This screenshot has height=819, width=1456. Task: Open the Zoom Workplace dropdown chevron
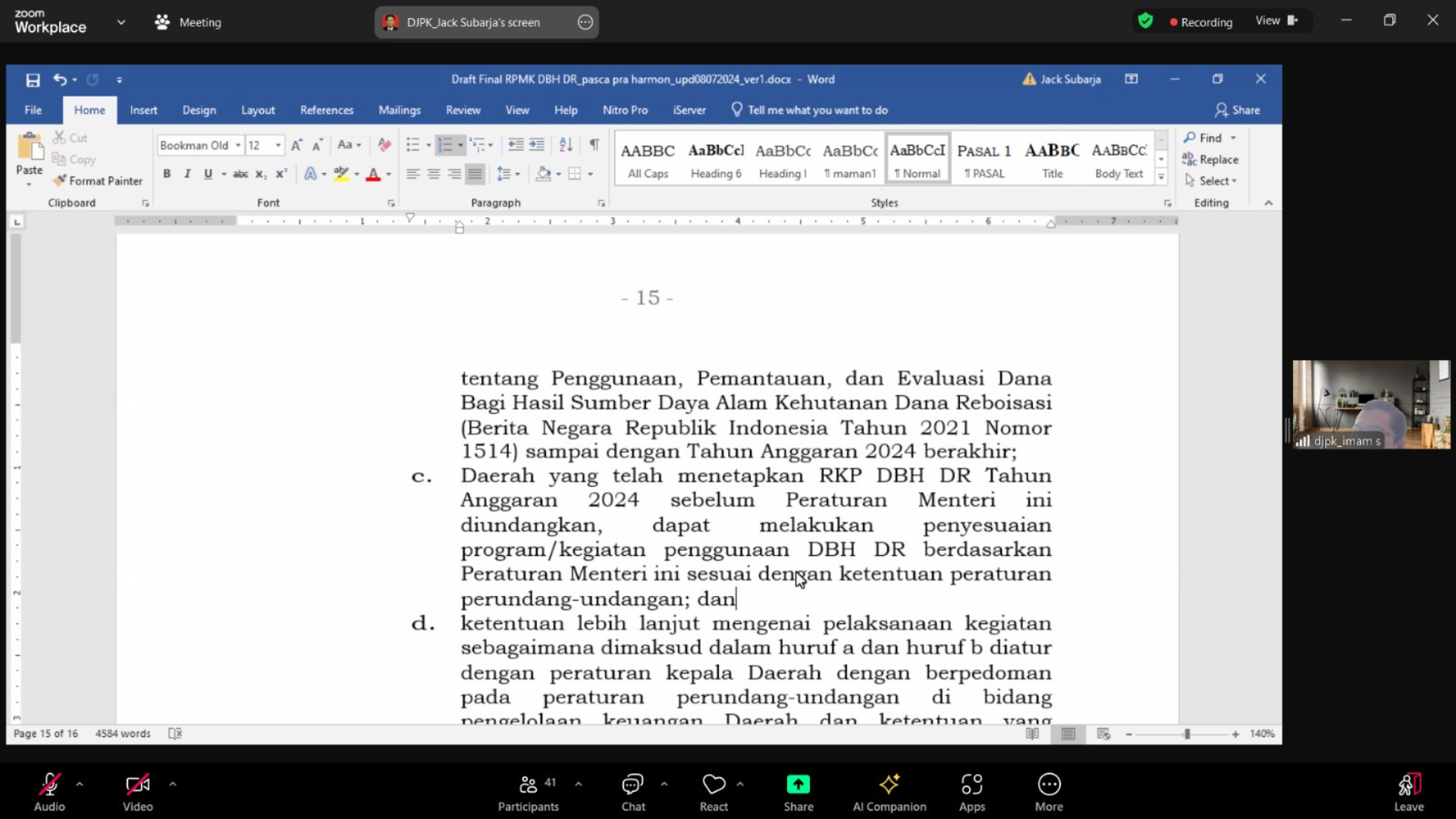click(121, 22)
